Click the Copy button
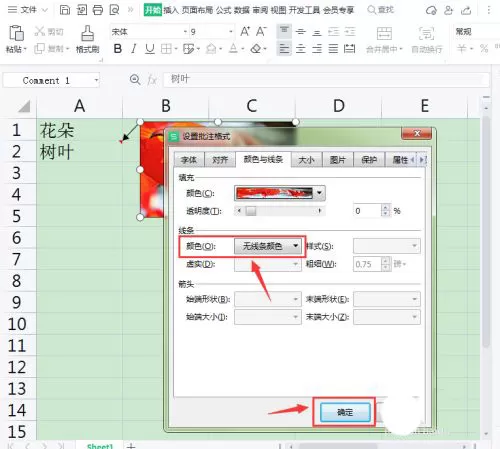Viewport: 500px width, 449px height. (x=51, y=49)
